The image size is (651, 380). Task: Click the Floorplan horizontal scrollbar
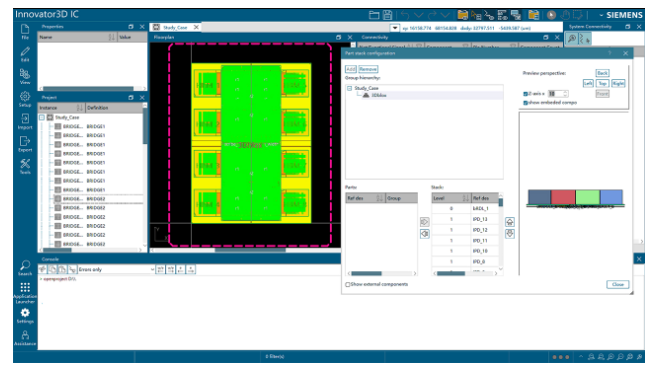click(250, 250)
